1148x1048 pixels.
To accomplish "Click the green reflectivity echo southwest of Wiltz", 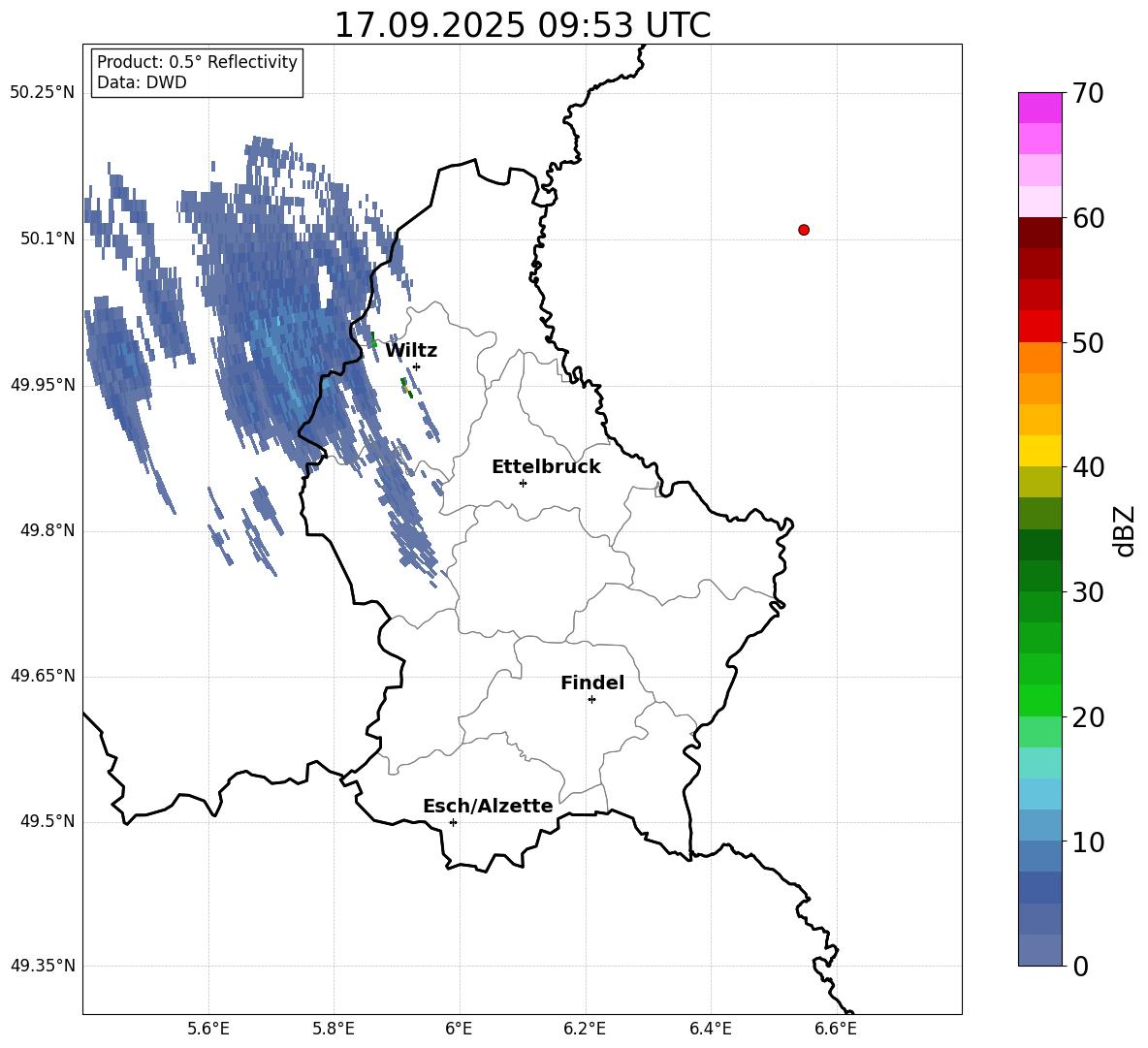I will [x=405, y=387].
